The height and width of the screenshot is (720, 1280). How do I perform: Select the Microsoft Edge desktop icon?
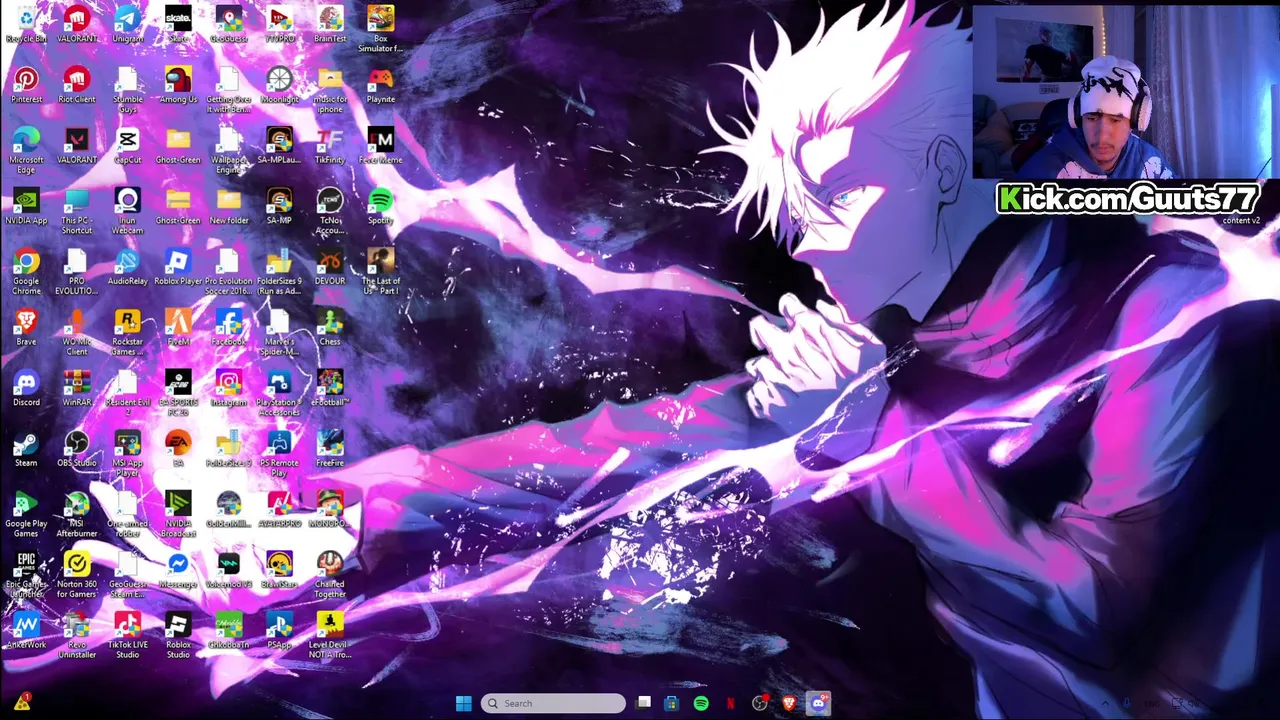click(x=26, y=150)
